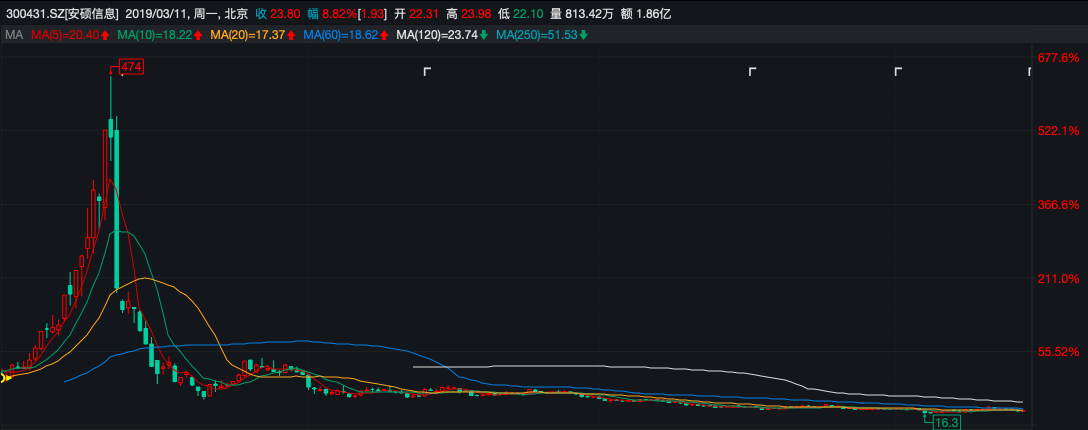Click the red up arrow beside MA(60)
This screenshot has width=1088, height=430.
click(385, 35)
